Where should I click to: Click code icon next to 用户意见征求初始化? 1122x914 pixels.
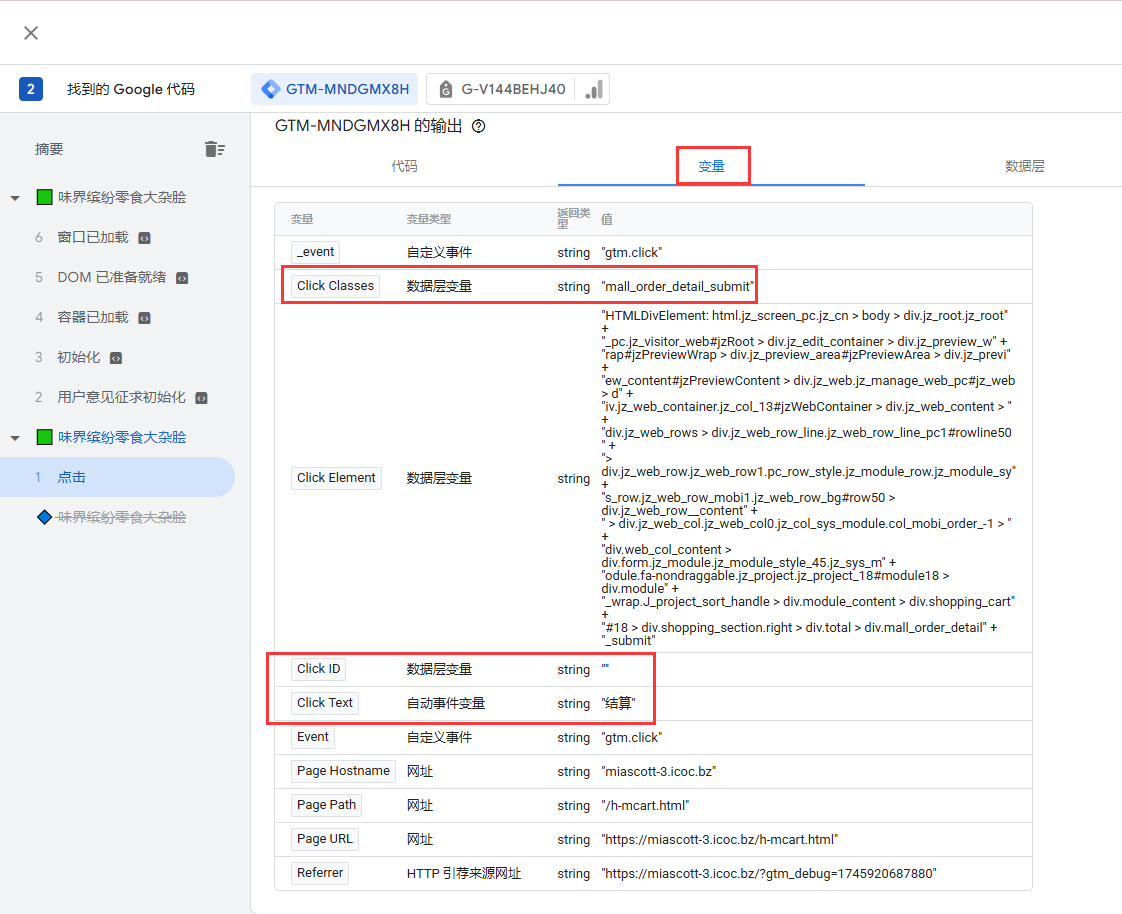click(x=202, y=398)
